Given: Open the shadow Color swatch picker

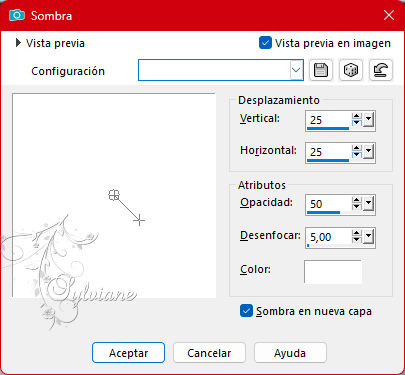Looking at the screenshot, I should click(x=333, y=272).
